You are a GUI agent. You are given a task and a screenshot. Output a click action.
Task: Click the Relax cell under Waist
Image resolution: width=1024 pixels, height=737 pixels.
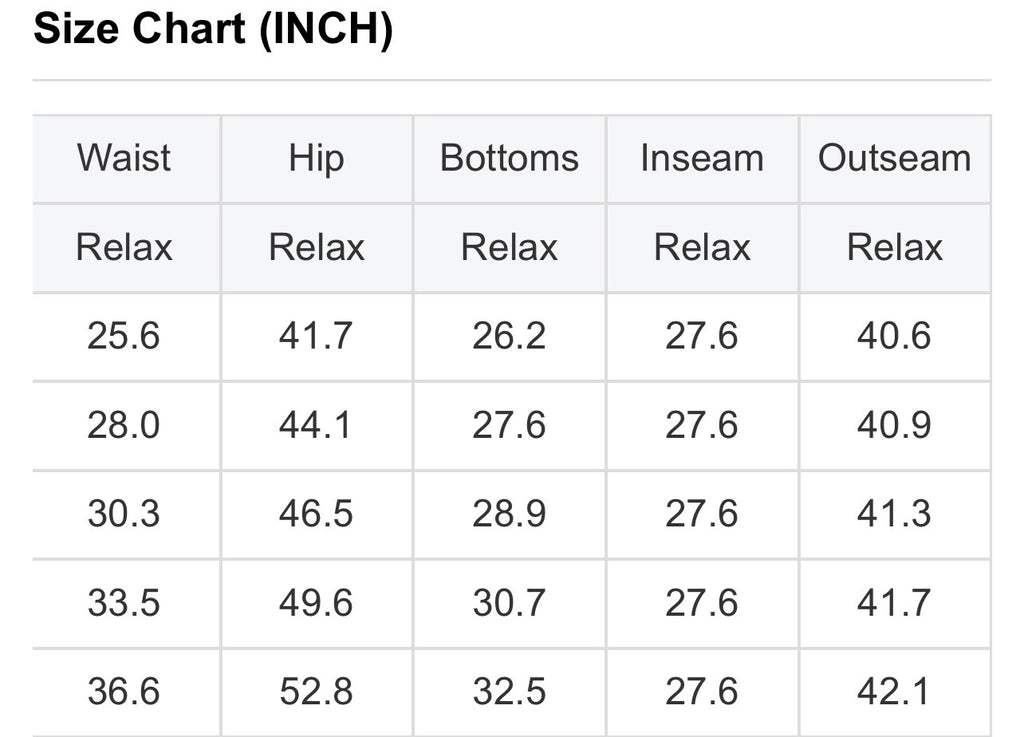[x=124, y=247]
